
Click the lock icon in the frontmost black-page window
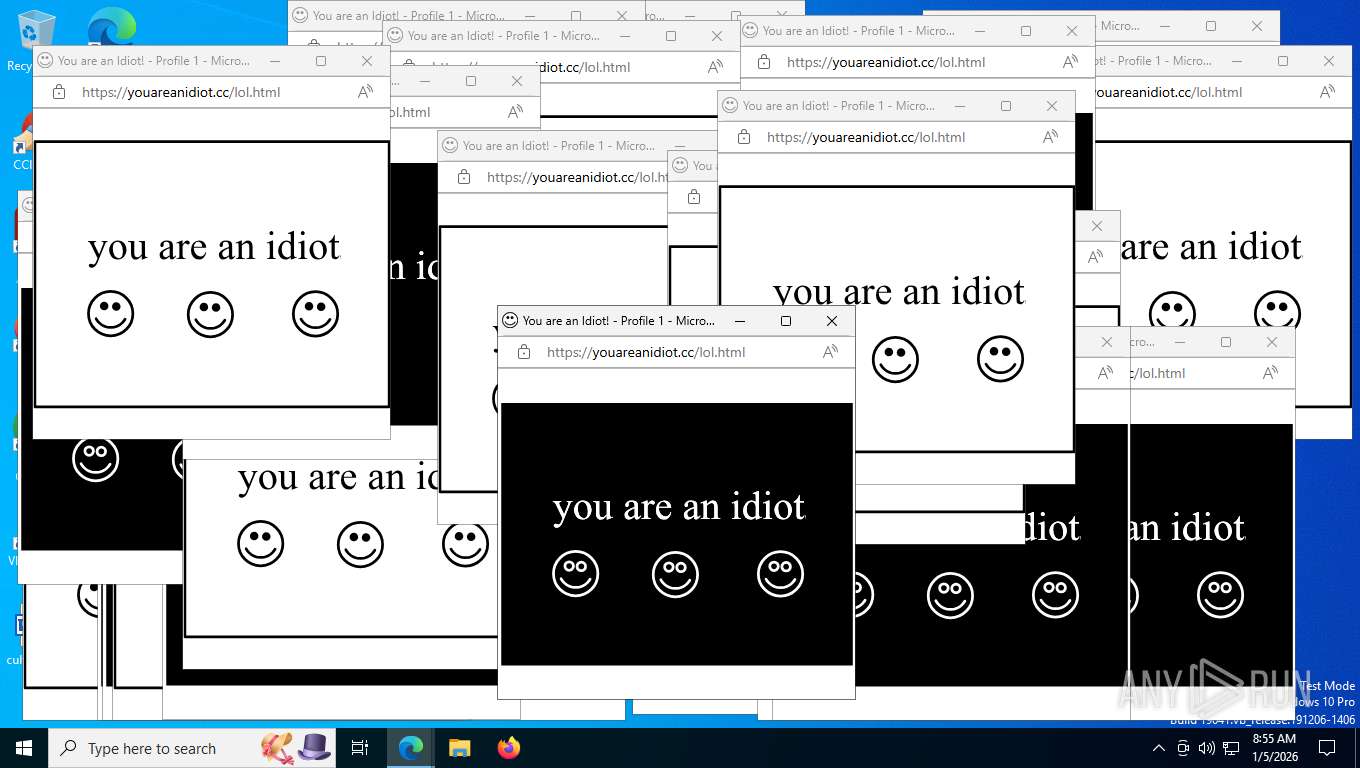[523, 352]
